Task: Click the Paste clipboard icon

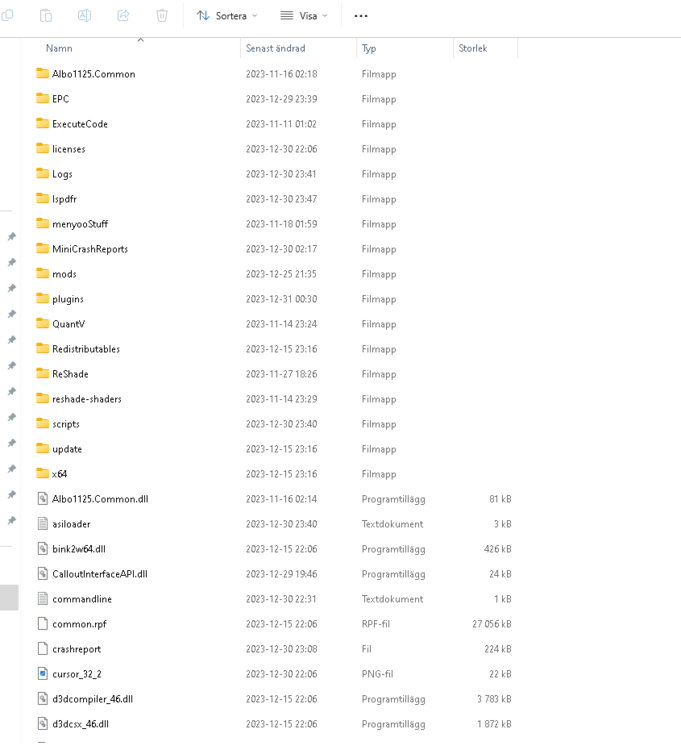Action: pos(46,16)
